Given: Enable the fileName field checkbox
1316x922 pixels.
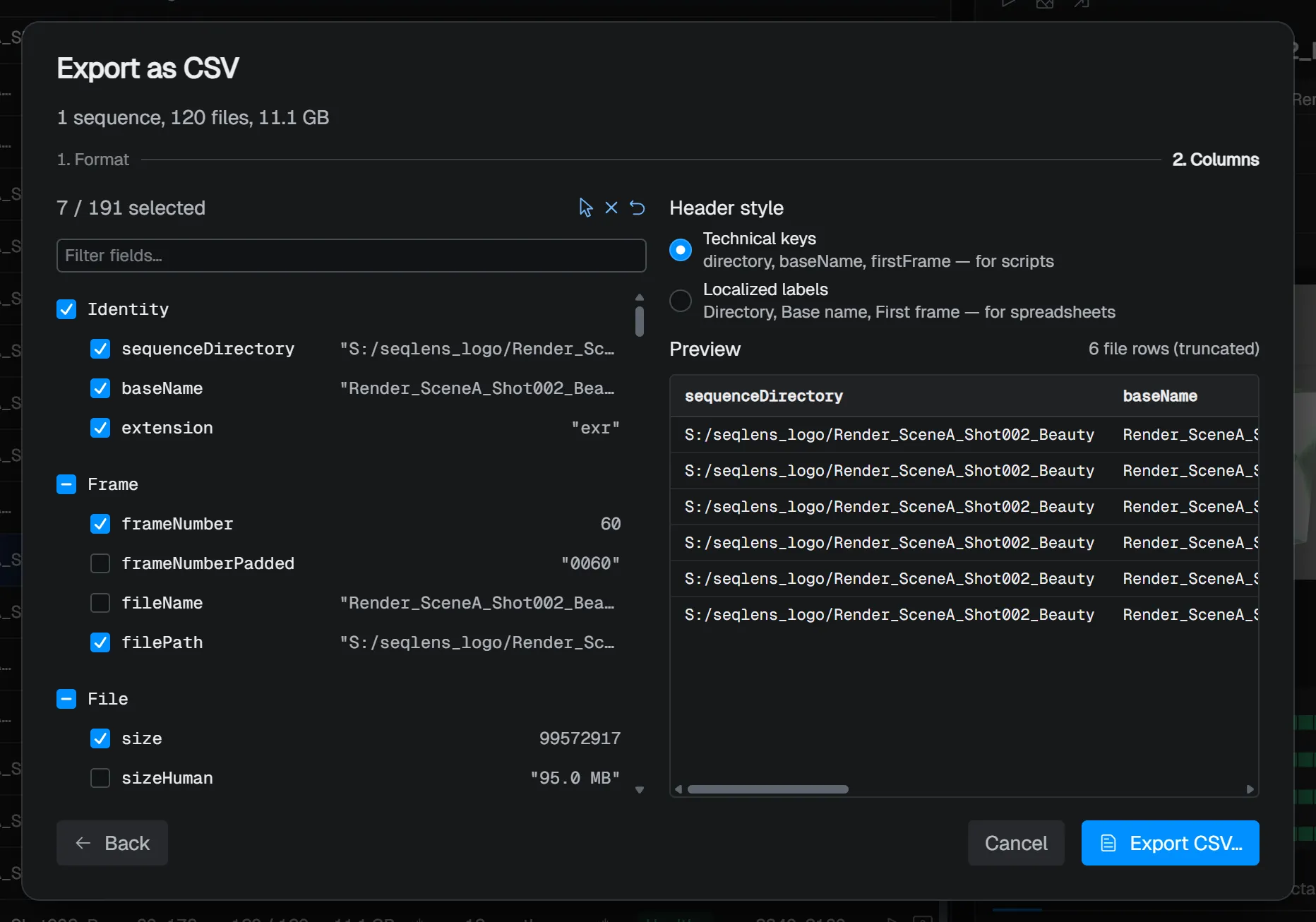Looking at the screenshot, I should coord(100,603).
